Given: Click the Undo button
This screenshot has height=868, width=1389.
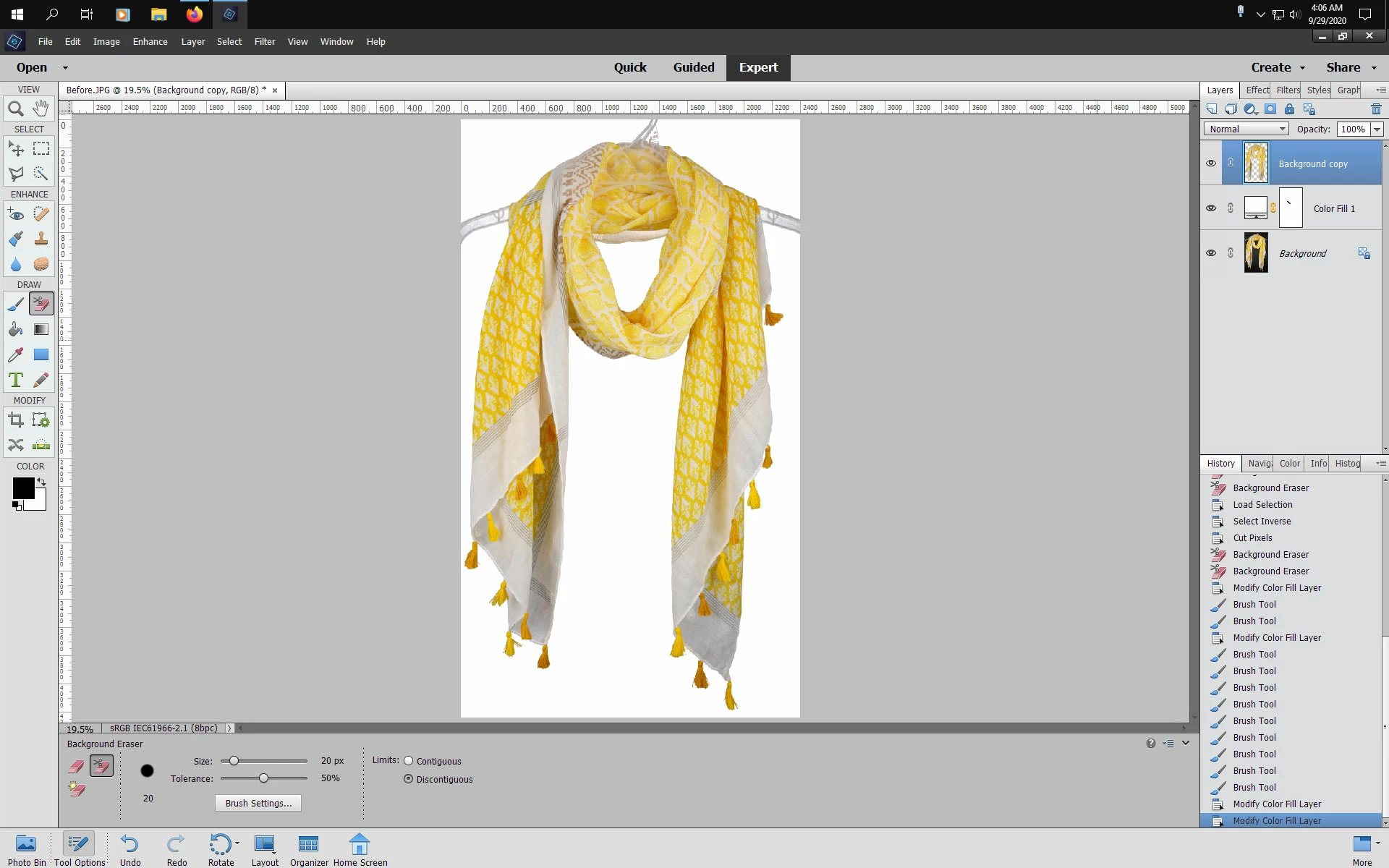Looking at the screenshot, I should click(130, 850).
